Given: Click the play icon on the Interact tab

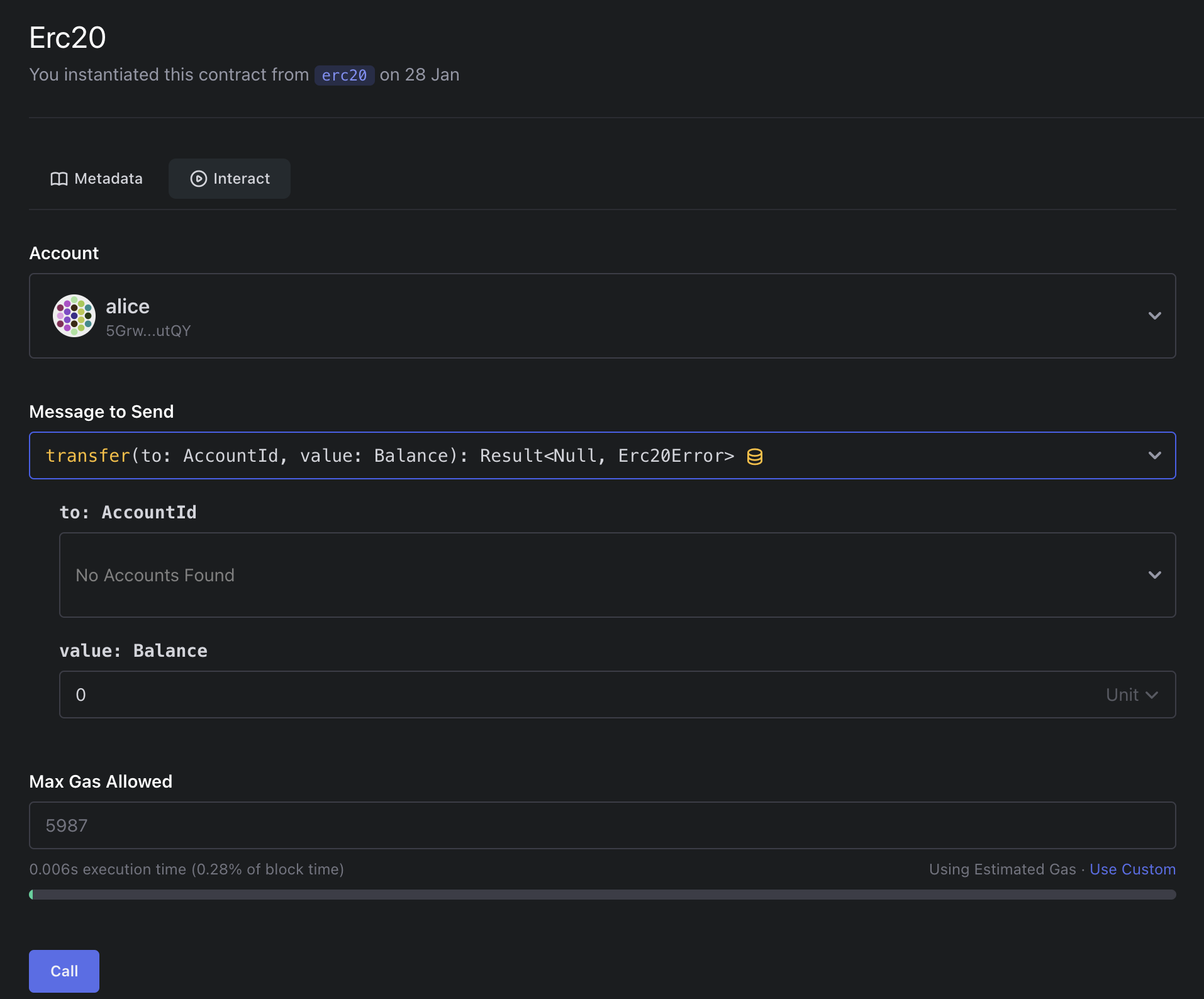Looking at the screenshot, I should [x=198, y=179].
